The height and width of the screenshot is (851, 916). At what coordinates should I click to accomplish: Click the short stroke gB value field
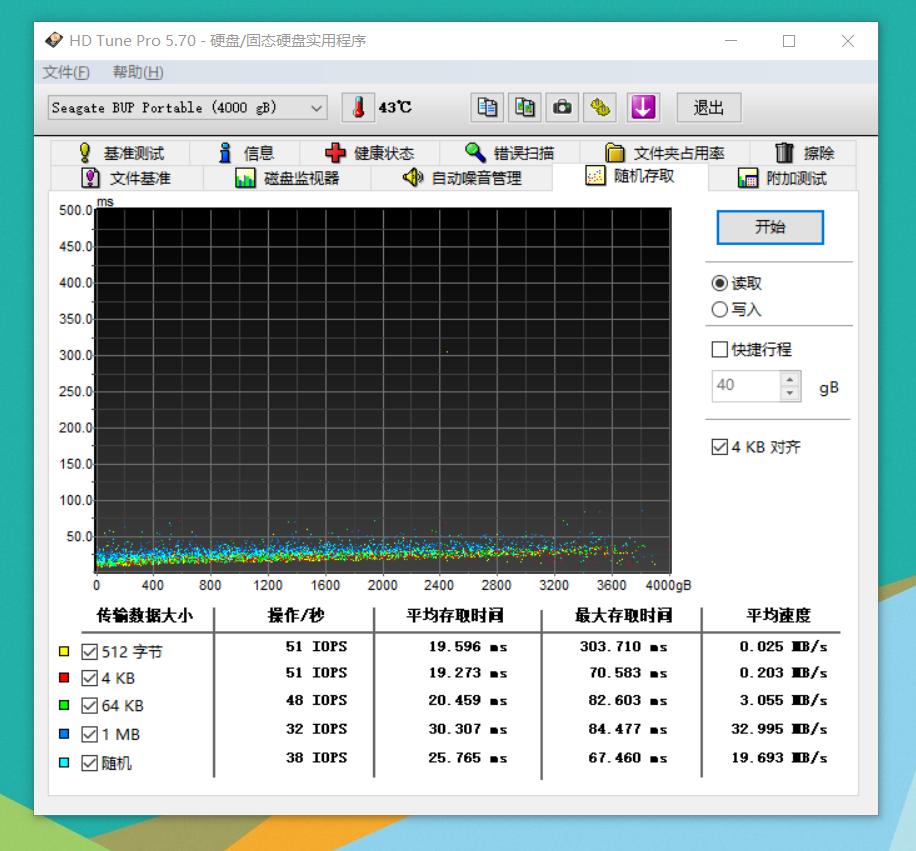coord(746,386)
